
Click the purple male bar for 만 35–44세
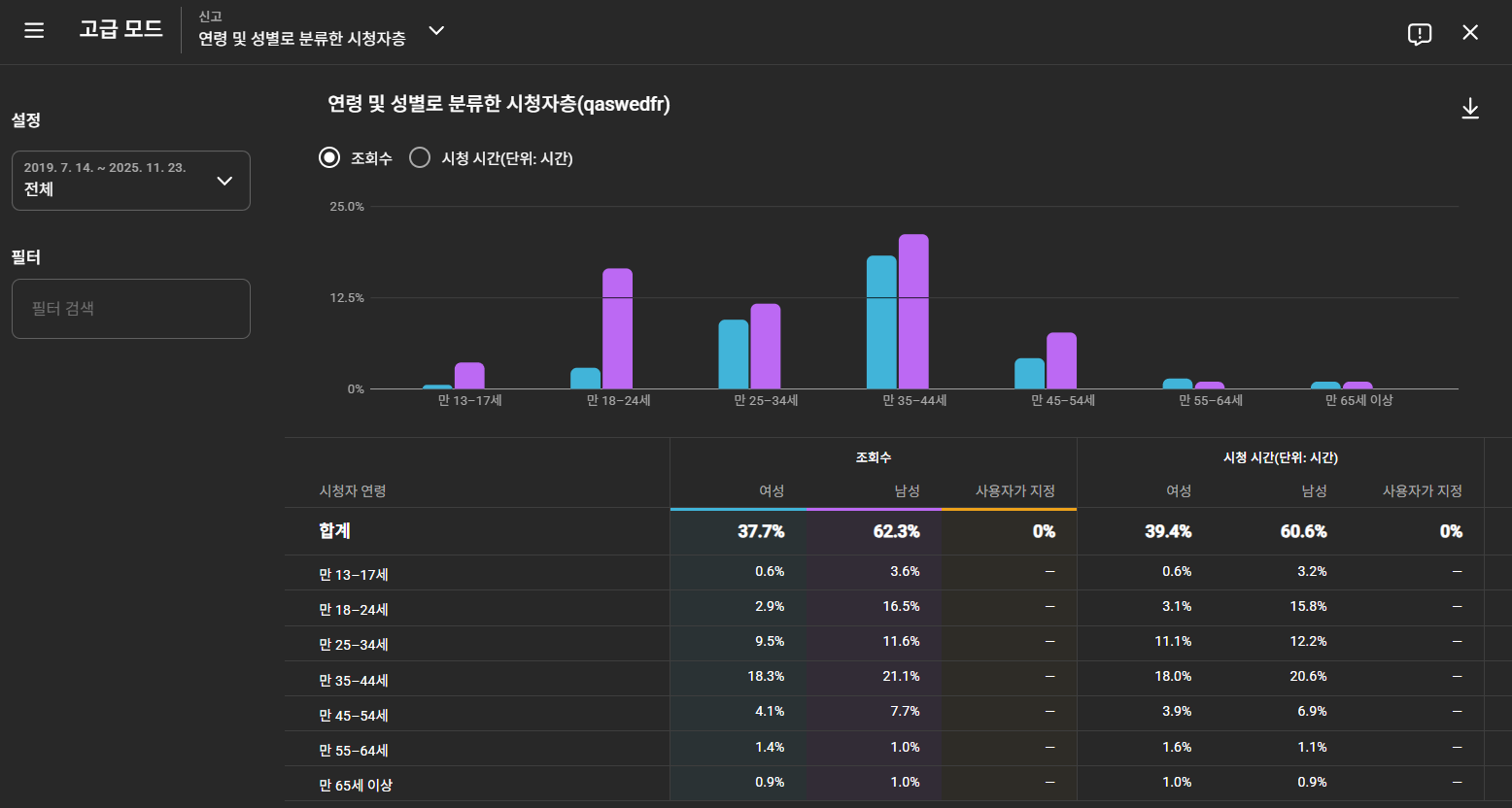click(x=913, y=312)
